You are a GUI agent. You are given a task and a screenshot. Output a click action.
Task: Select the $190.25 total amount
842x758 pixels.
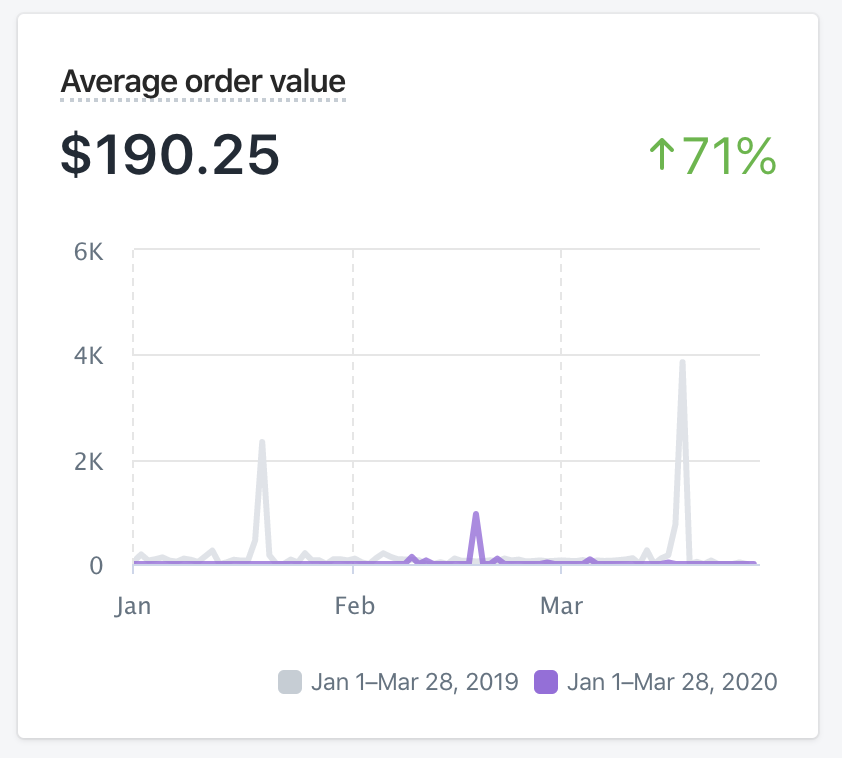pyautogui.click(x=170, y=156)
